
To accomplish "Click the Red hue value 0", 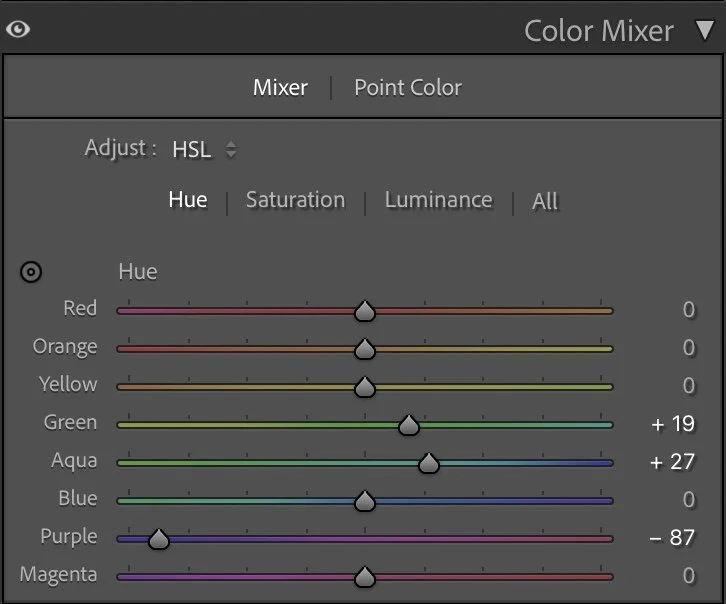I will coord(688,310).
